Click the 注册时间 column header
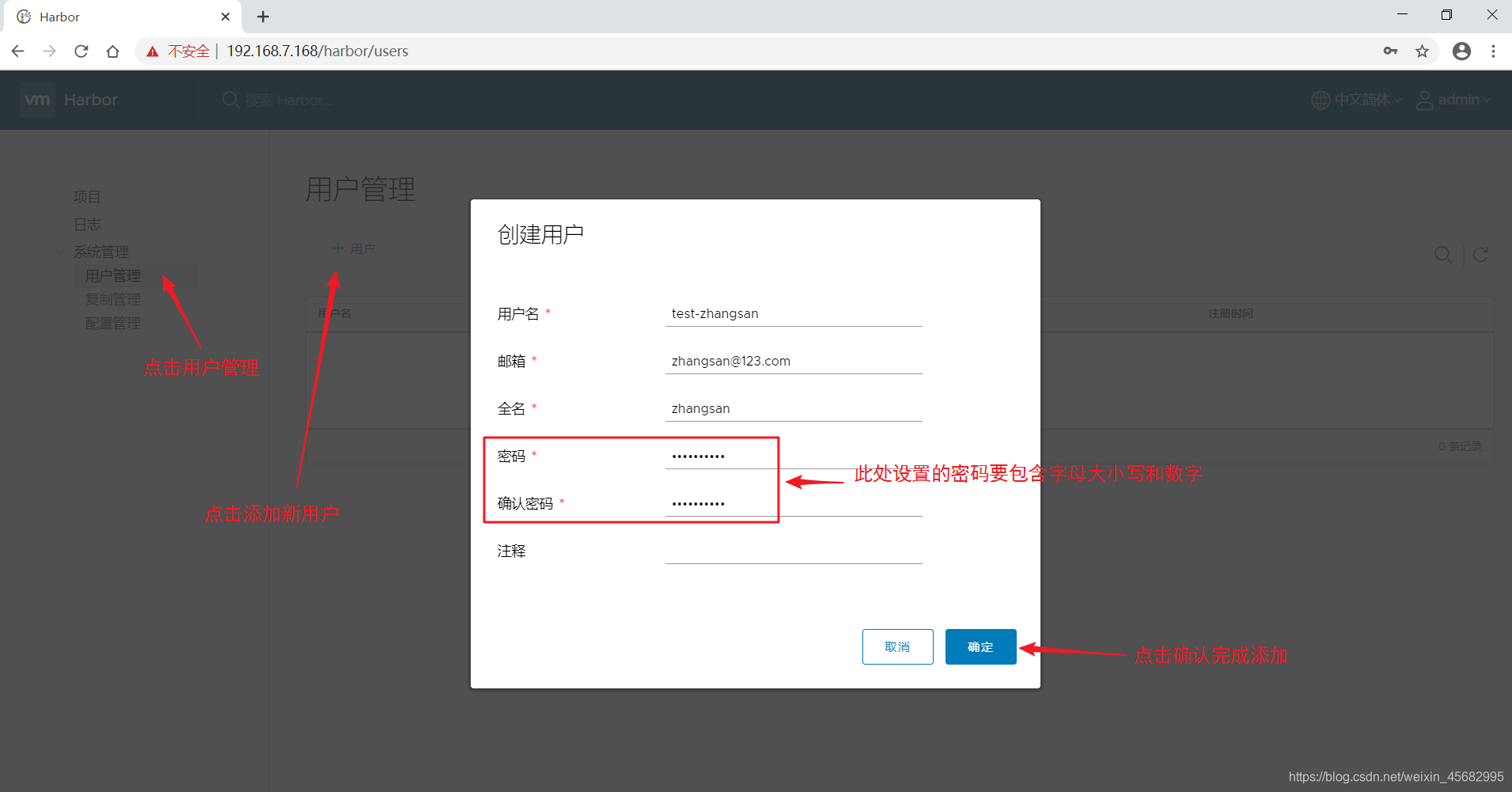Screen dimensions: 1512x792 click(x=1230, y=314)
